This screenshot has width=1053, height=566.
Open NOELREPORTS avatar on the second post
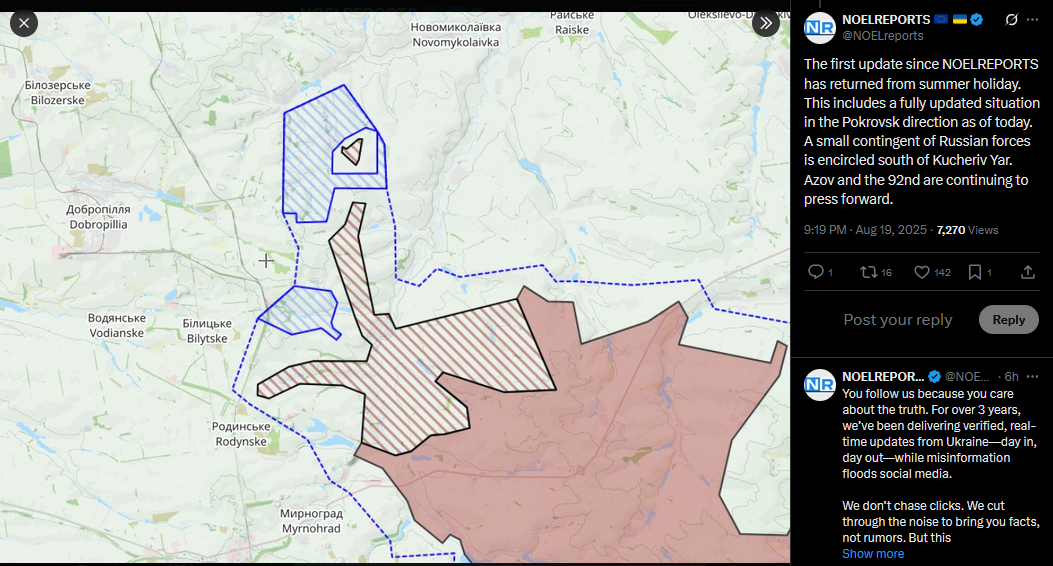pyautogui.click(x=820, y=385)
